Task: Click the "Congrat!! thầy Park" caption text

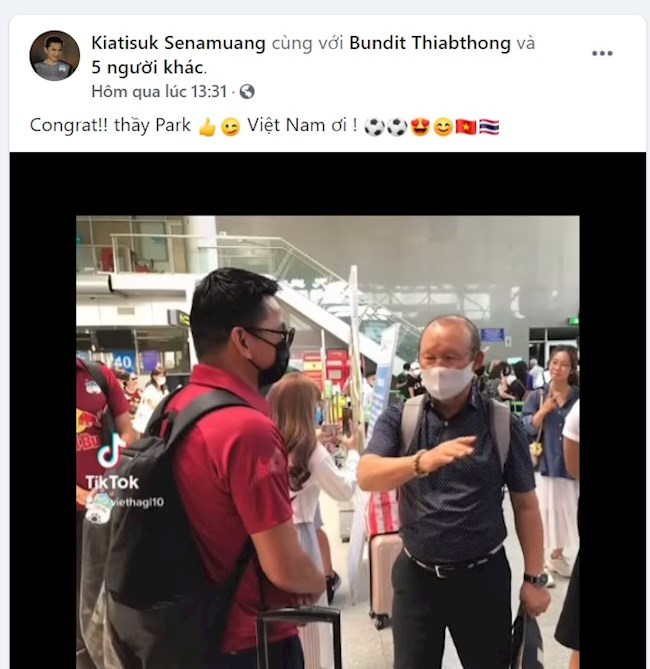Action: pos(110,125)
